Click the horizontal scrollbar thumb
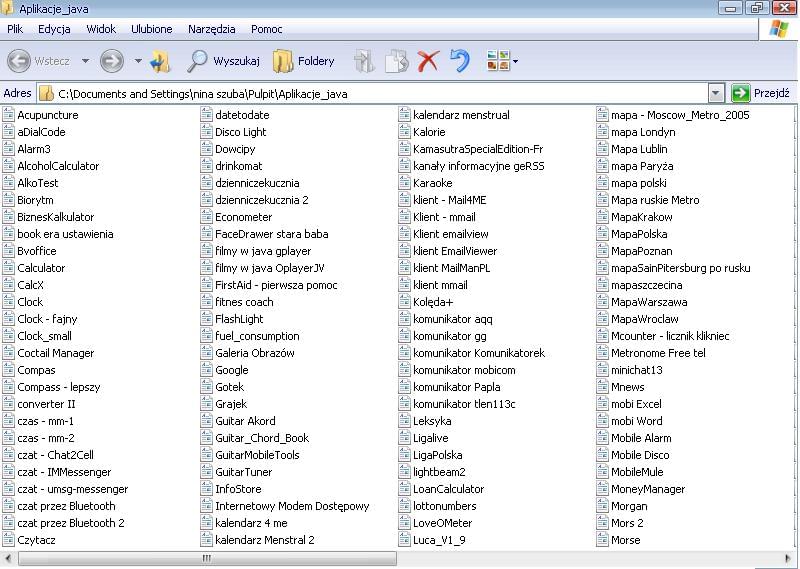800x569 pixels. tap(207, 558)
